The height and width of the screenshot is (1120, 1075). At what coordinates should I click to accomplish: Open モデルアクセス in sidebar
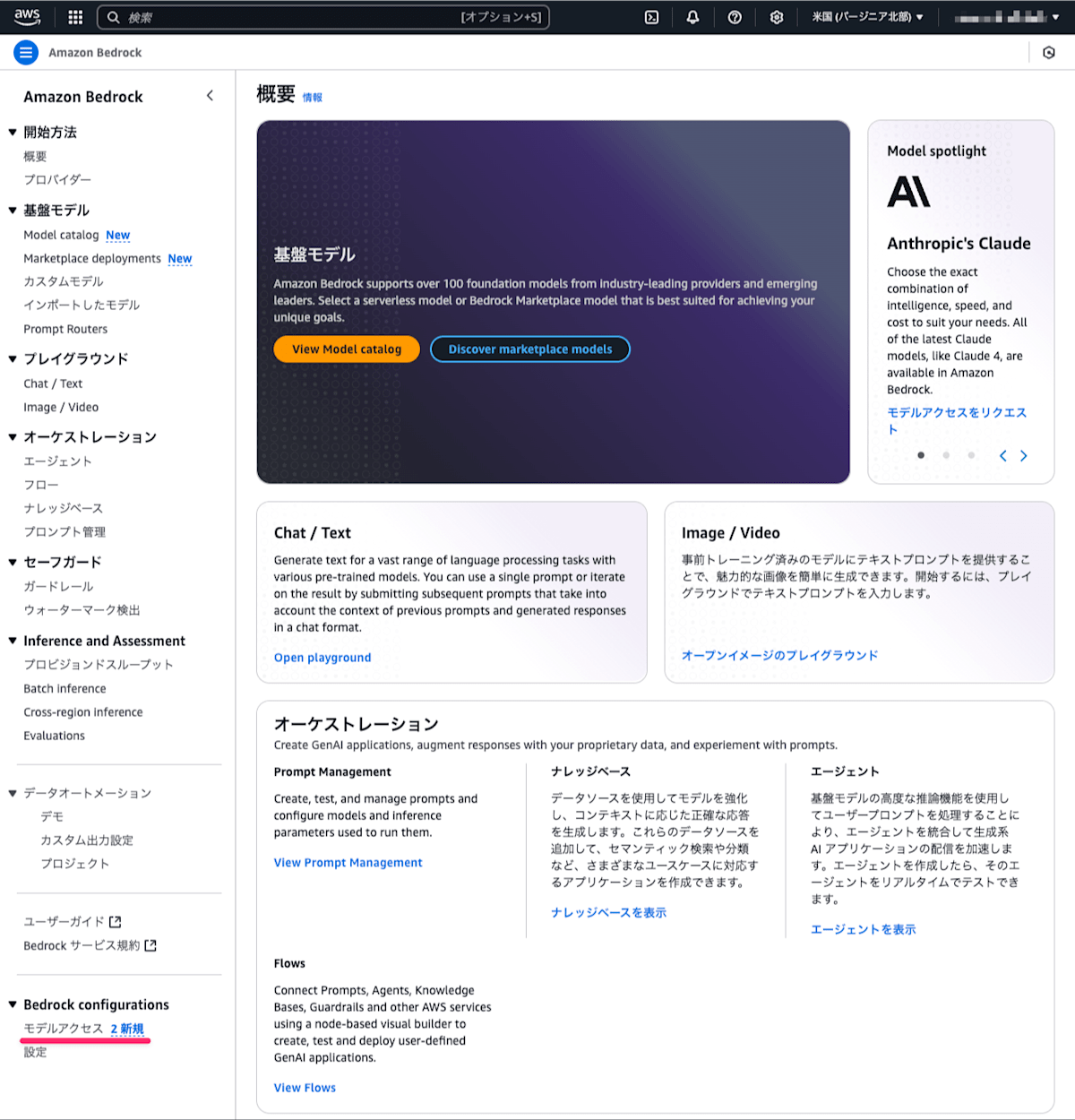coord(64,1029)
